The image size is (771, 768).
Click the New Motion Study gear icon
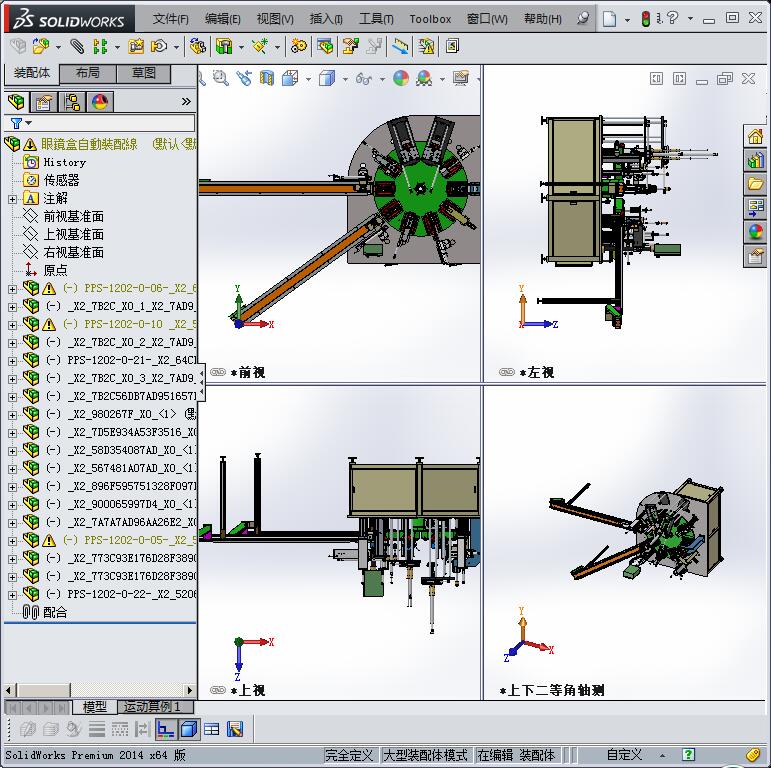298,47
